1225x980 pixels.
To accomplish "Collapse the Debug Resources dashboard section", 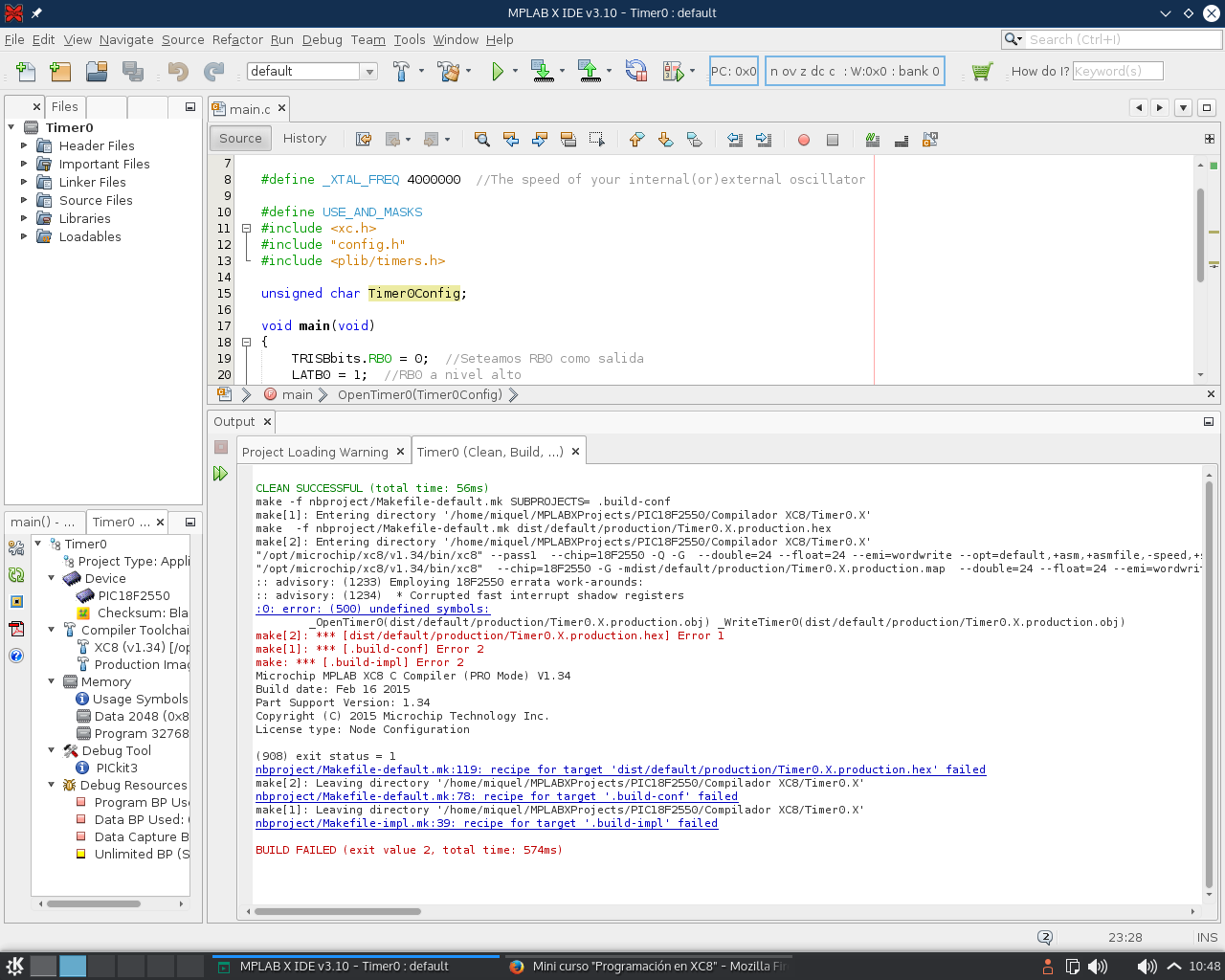I will click(x=52, y=785).
